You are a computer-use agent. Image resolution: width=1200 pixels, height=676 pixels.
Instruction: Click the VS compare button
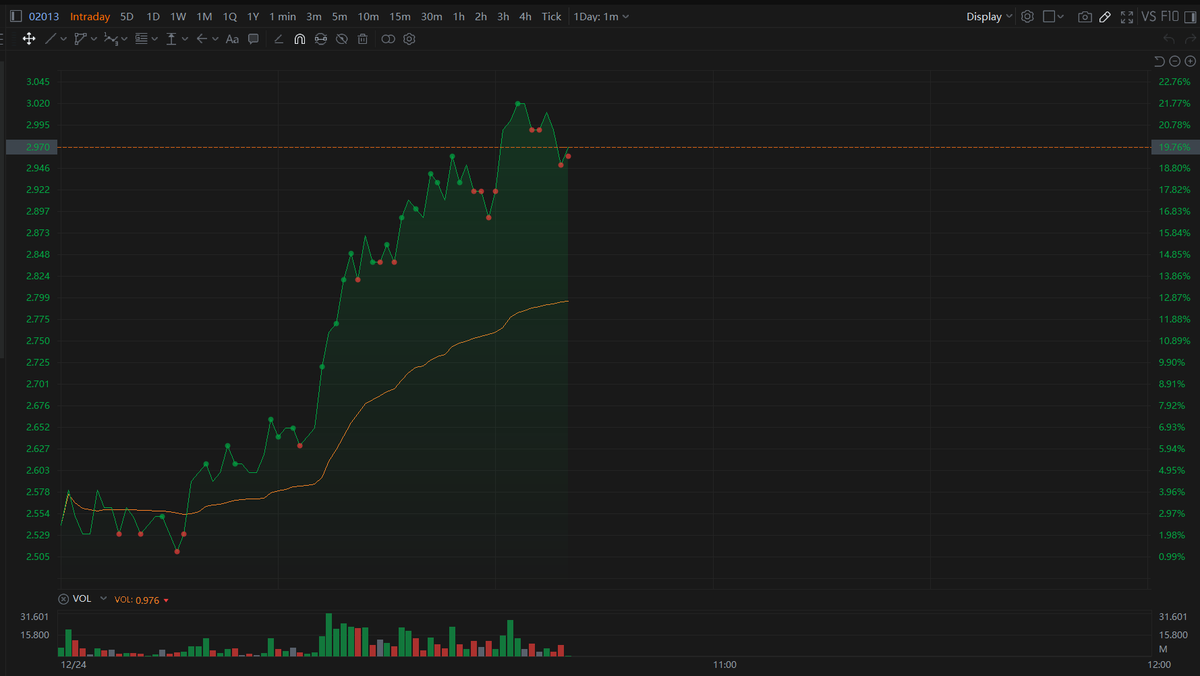click(x=1150, y=16)
